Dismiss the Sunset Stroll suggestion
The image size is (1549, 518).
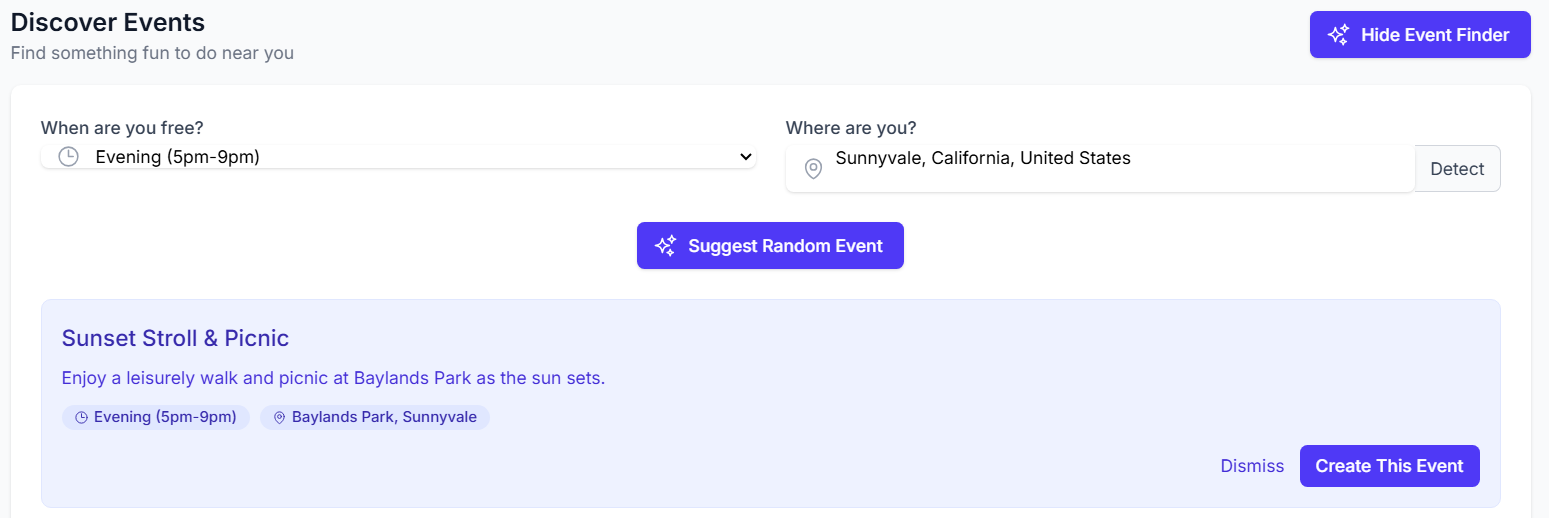(1252, 466)
